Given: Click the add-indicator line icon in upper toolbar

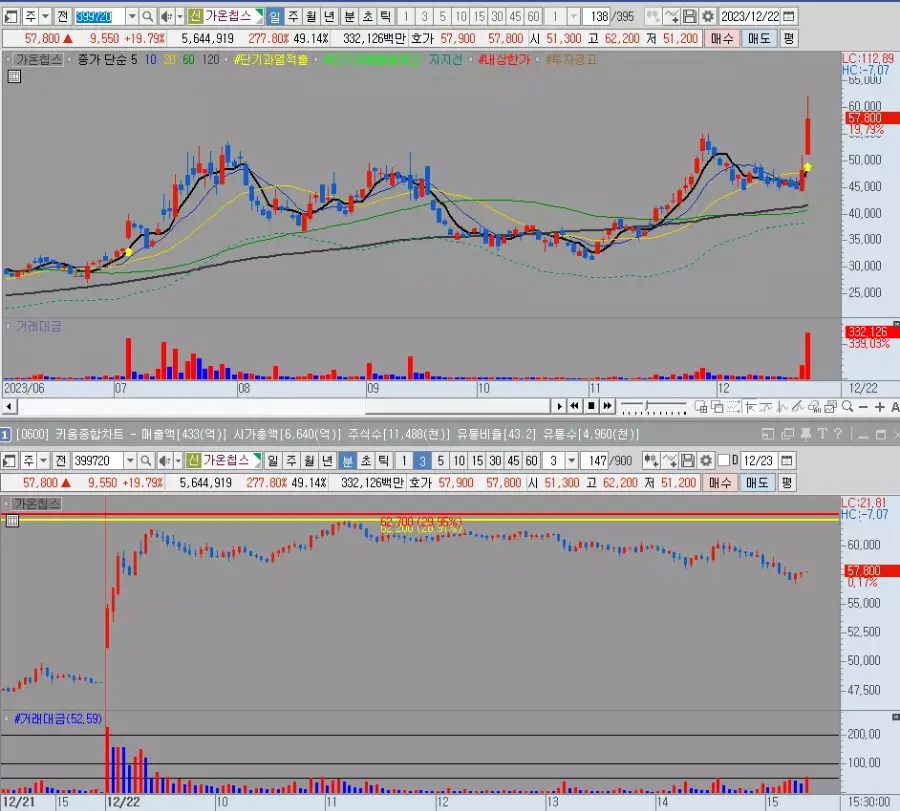Looking at the screenshot, I should [672, 16].
